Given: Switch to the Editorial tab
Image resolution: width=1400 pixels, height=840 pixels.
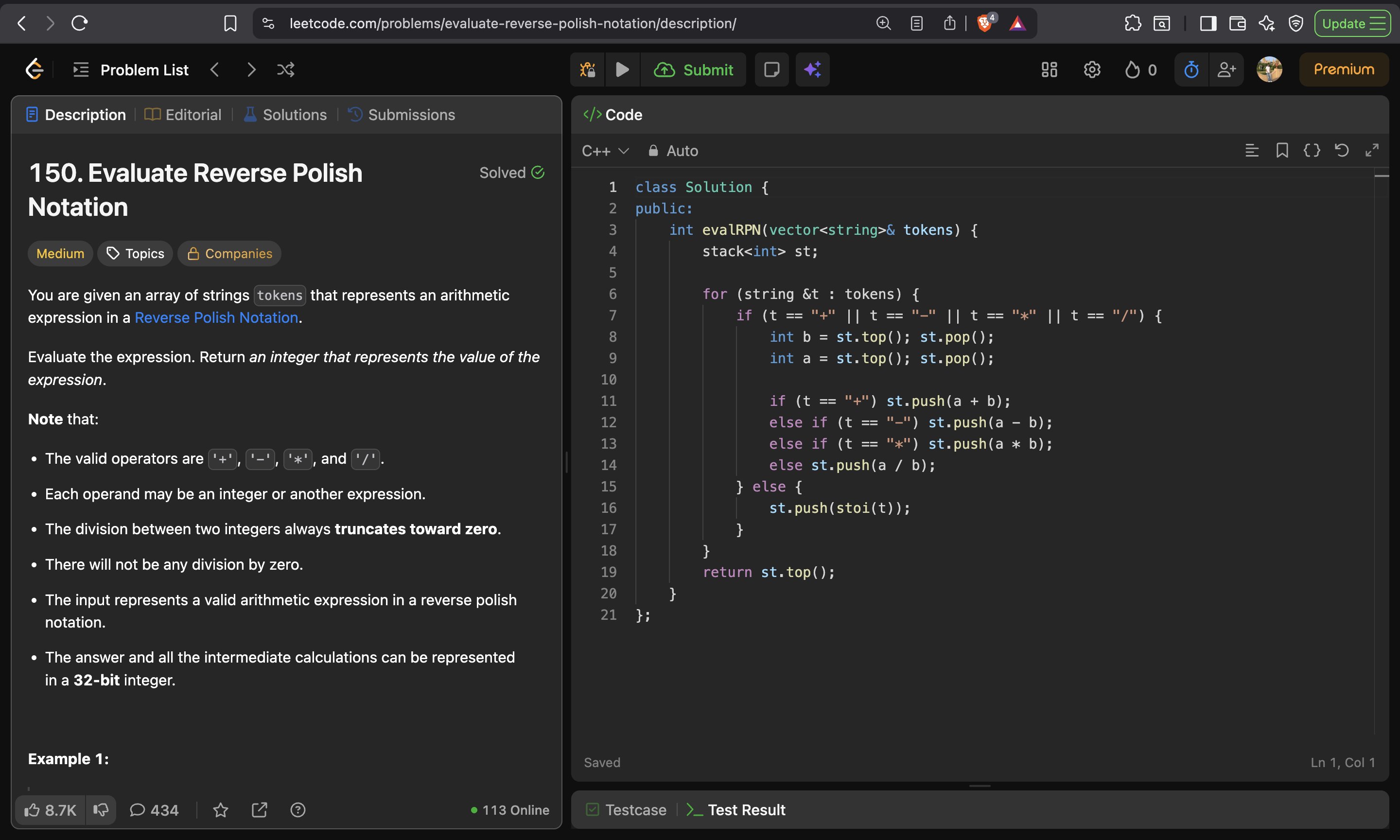Looking at the screenshot, I should (183, 115).
